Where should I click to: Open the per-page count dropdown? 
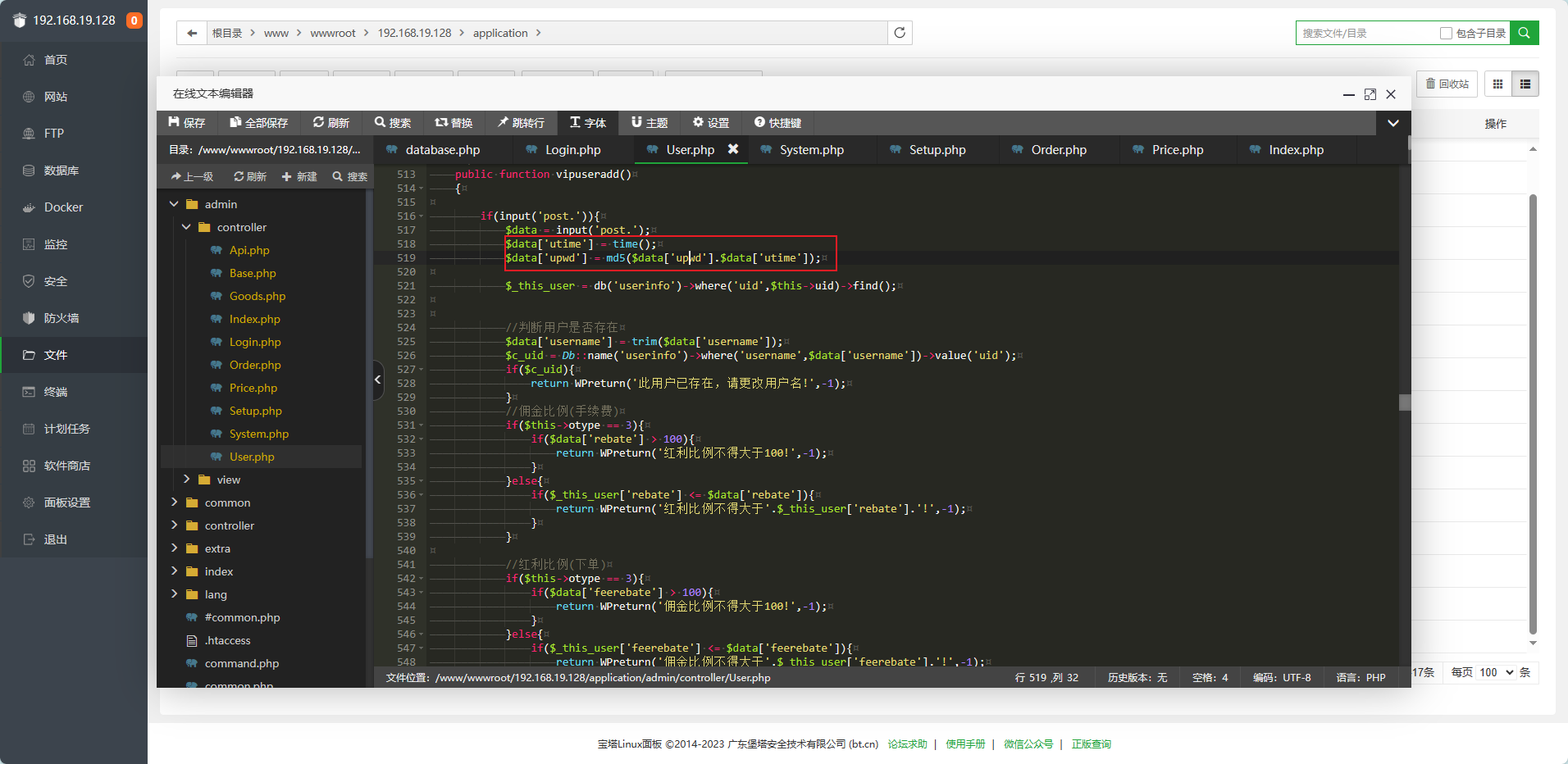(x=1497, y=672)
